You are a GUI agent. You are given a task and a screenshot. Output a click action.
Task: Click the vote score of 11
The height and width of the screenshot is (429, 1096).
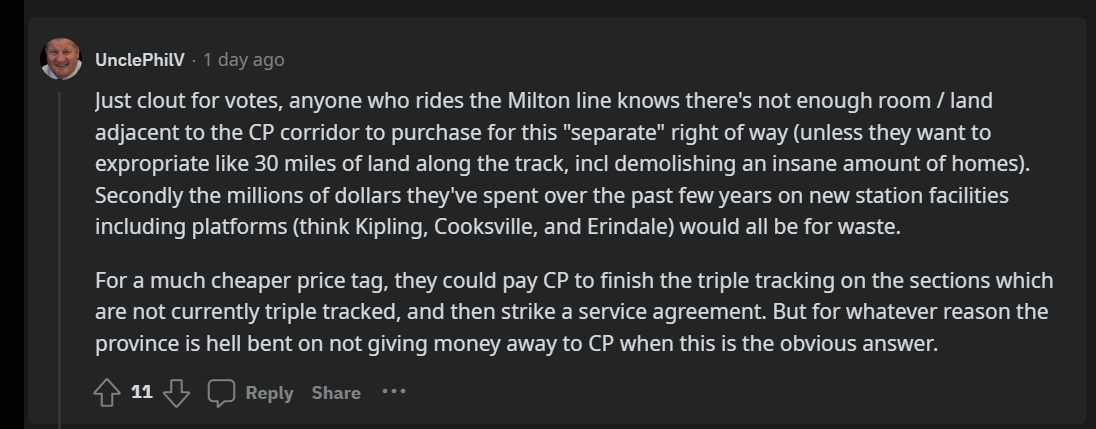coord(142,392)
